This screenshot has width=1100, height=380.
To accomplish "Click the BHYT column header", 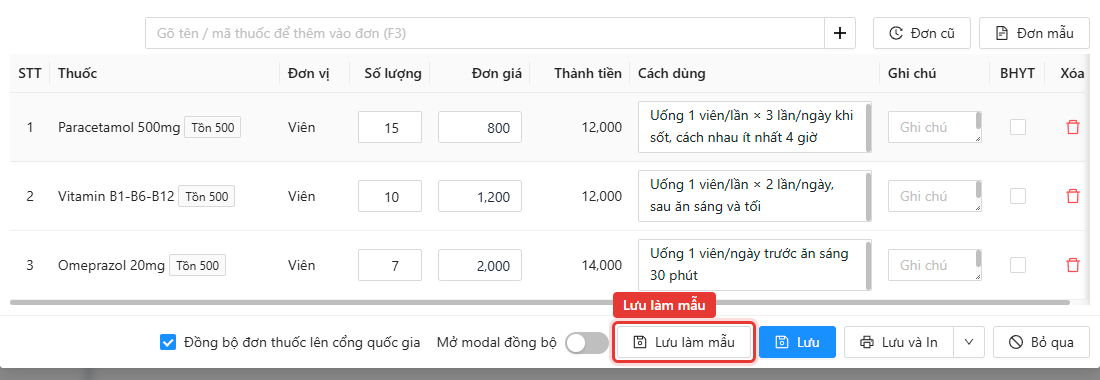I will 1017,73.
